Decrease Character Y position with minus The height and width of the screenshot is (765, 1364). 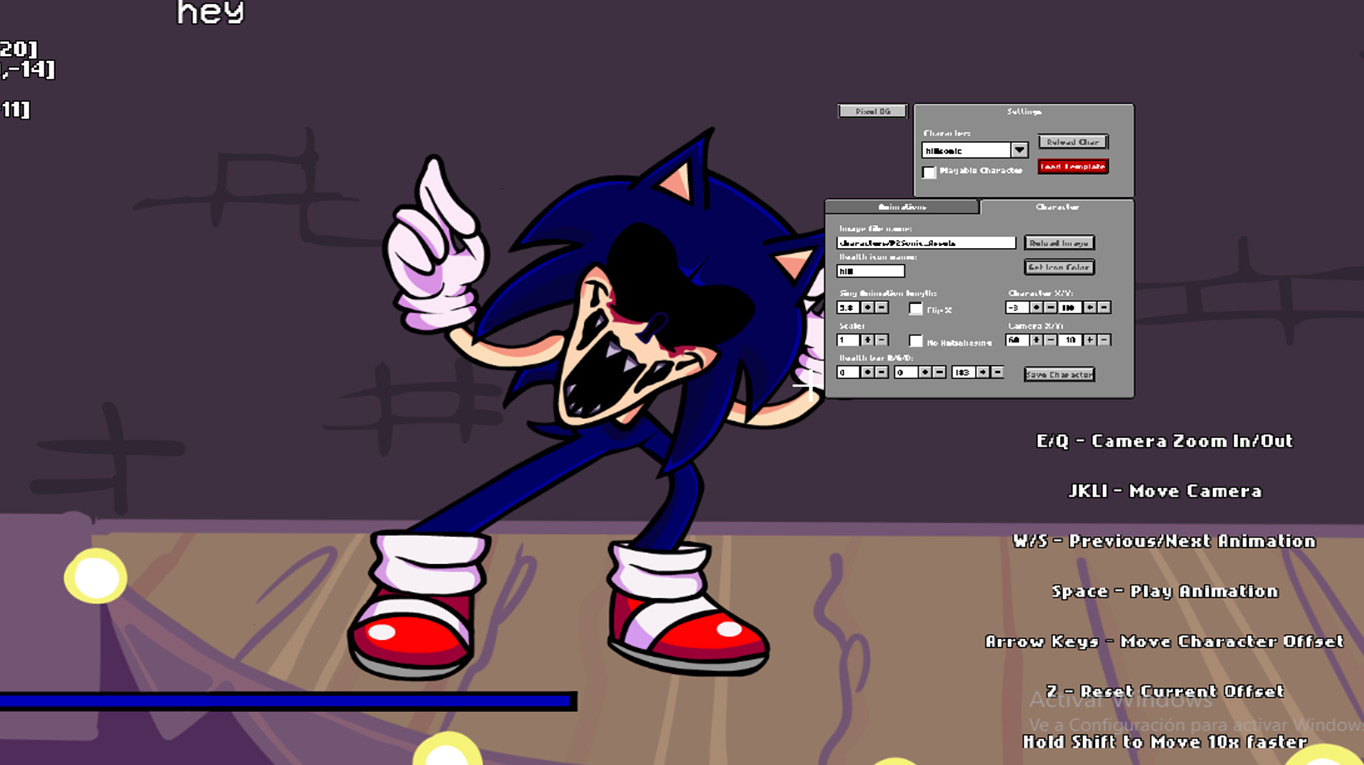[x=1104, y=308]
